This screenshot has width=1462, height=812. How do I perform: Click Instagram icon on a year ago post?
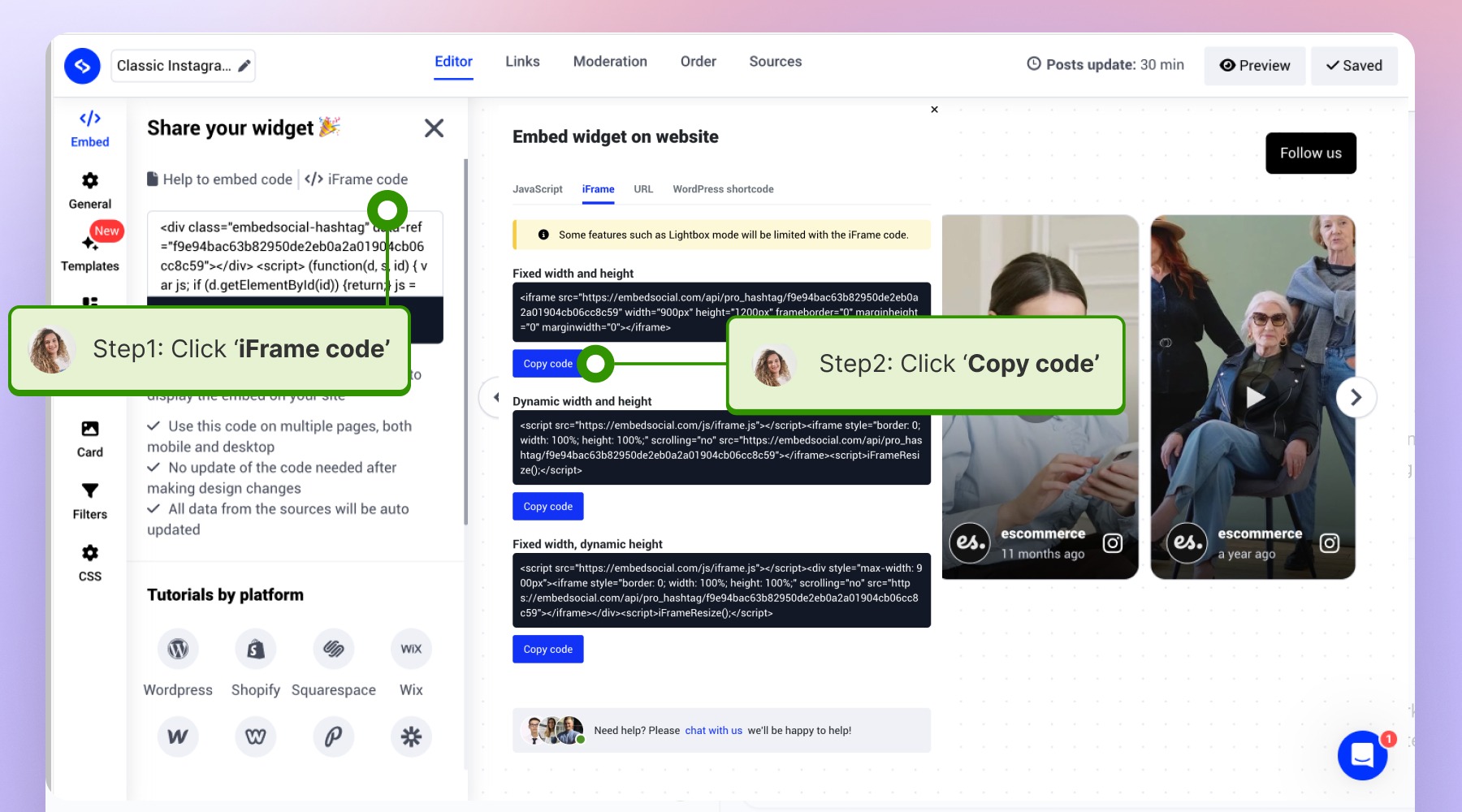(x=1330, y=543)
